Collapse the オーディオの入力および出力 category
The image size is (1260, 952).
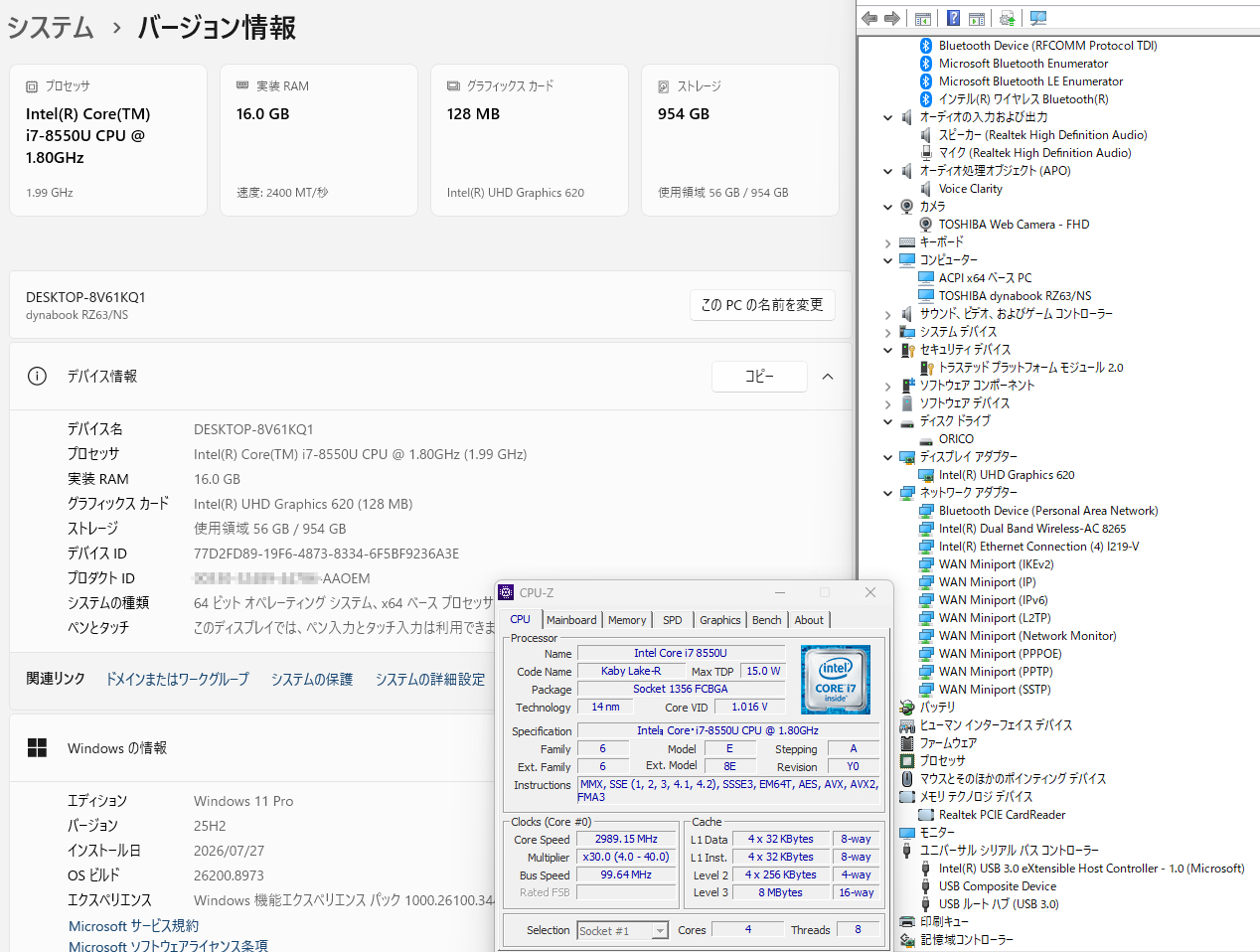[887, 117]
